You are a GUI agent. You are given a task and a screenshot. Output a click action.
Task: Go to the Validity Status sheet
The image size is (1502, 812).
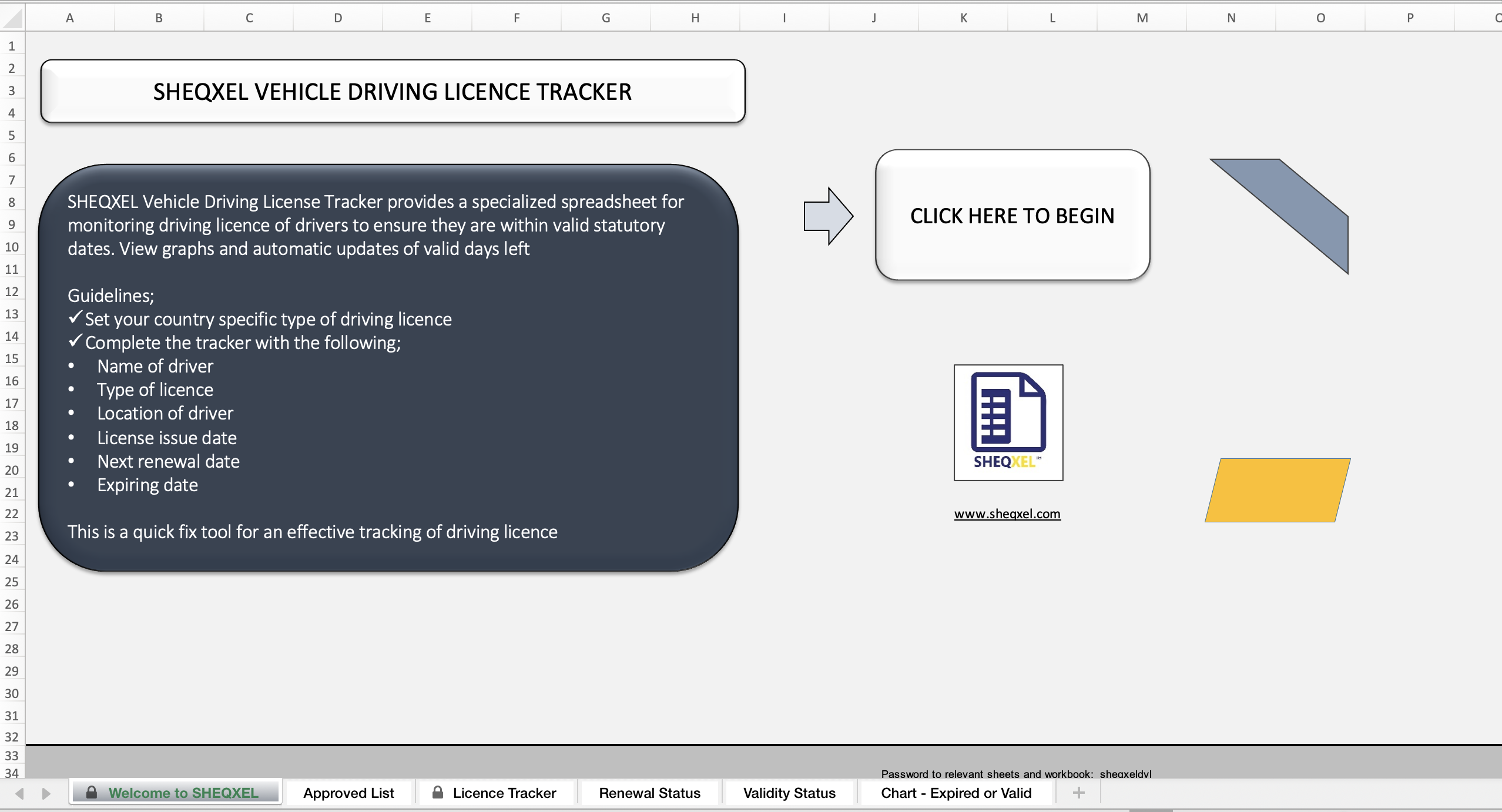(x=789, y=793)
